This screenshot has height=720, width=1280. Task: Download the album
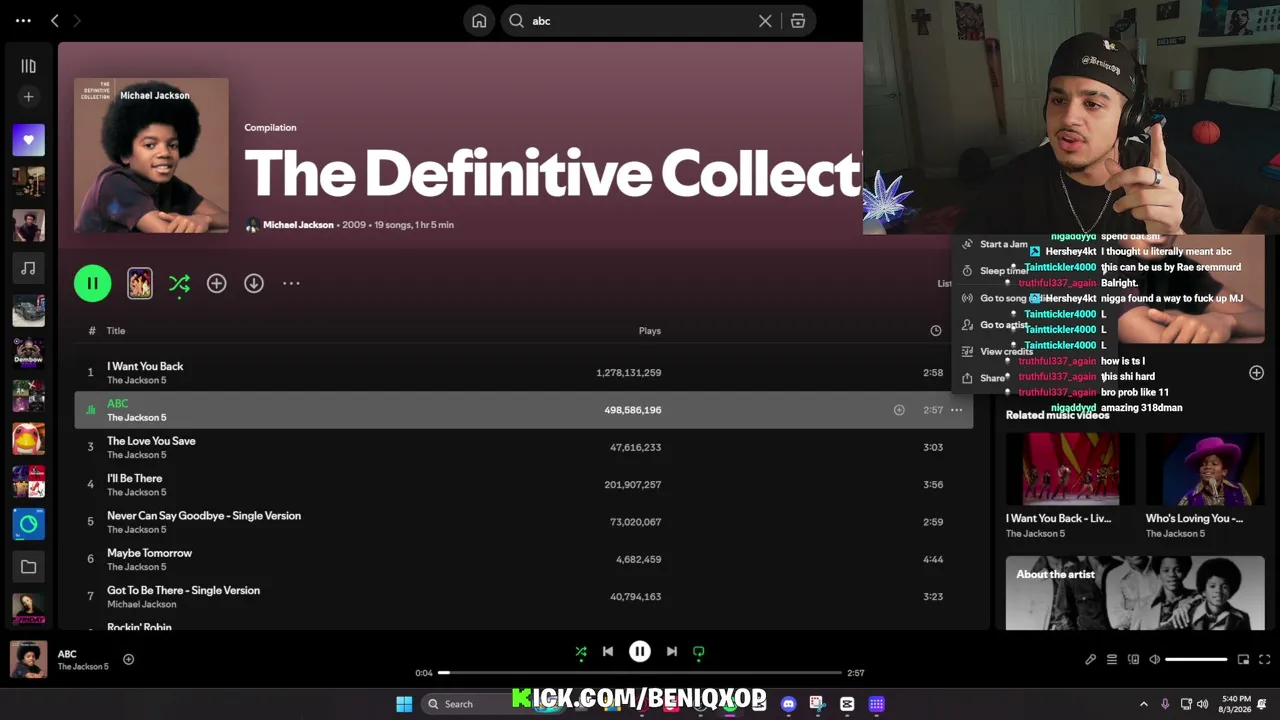point(254,283)
